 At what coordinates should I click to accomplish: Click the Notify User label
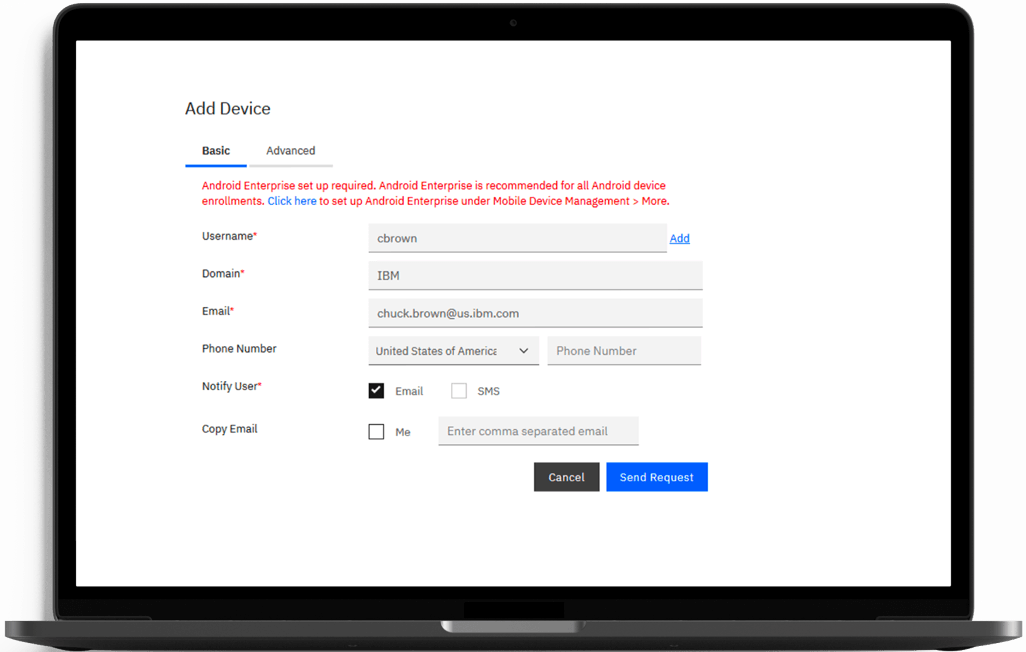232,386
